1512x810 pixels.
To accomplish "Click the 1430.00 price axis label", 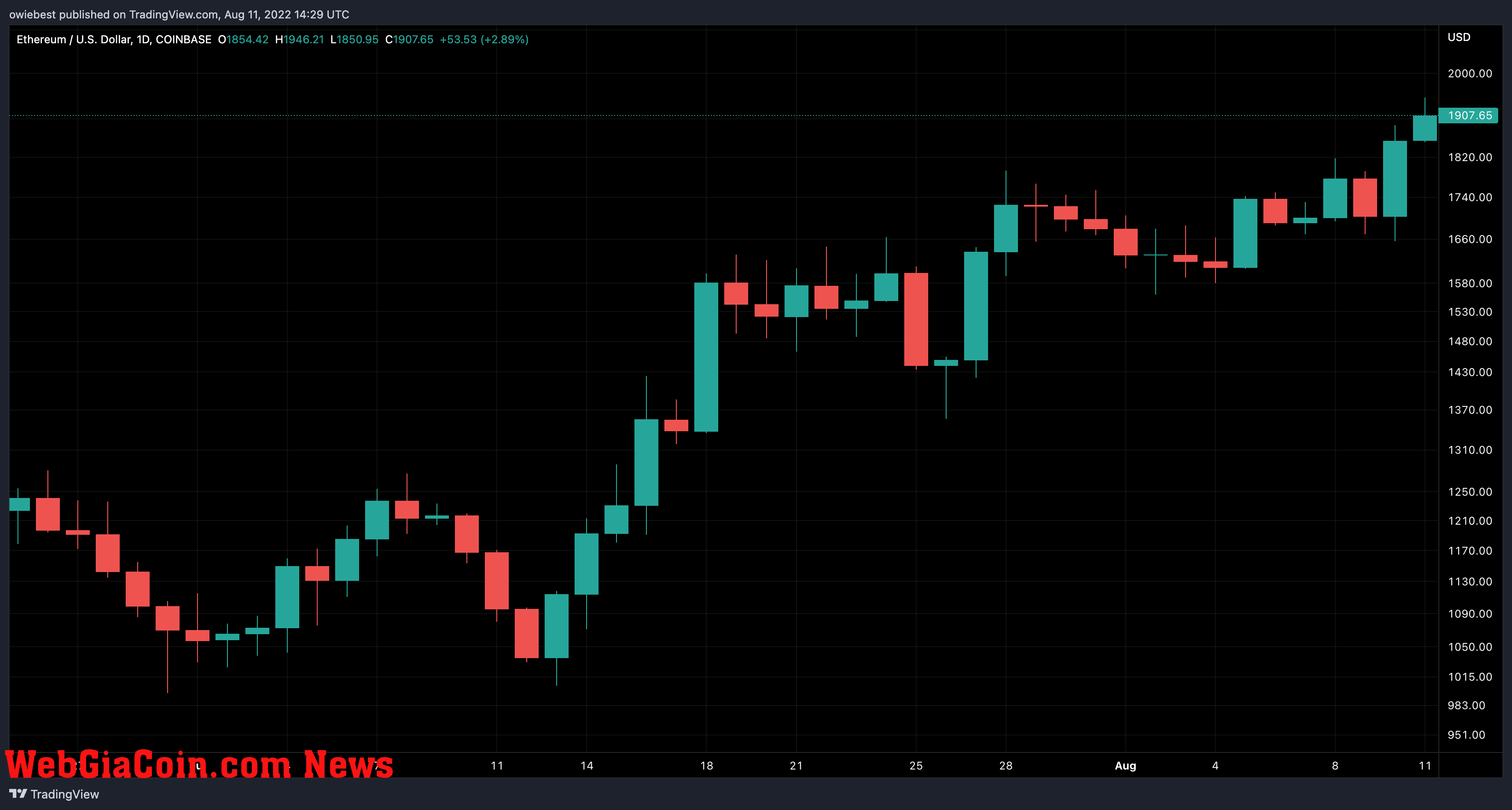I will pos(1470,372).
